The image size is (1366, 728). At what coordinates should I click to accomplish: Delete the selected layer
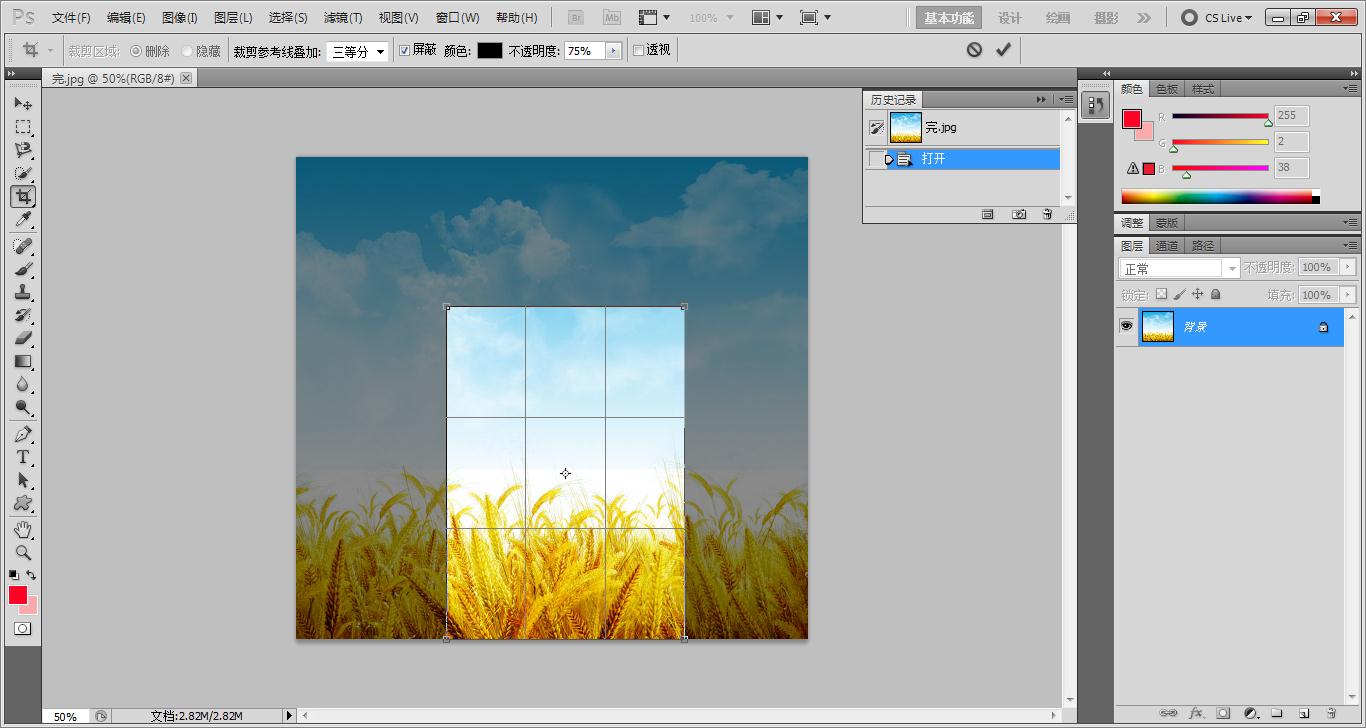[x=1331, y=713]
